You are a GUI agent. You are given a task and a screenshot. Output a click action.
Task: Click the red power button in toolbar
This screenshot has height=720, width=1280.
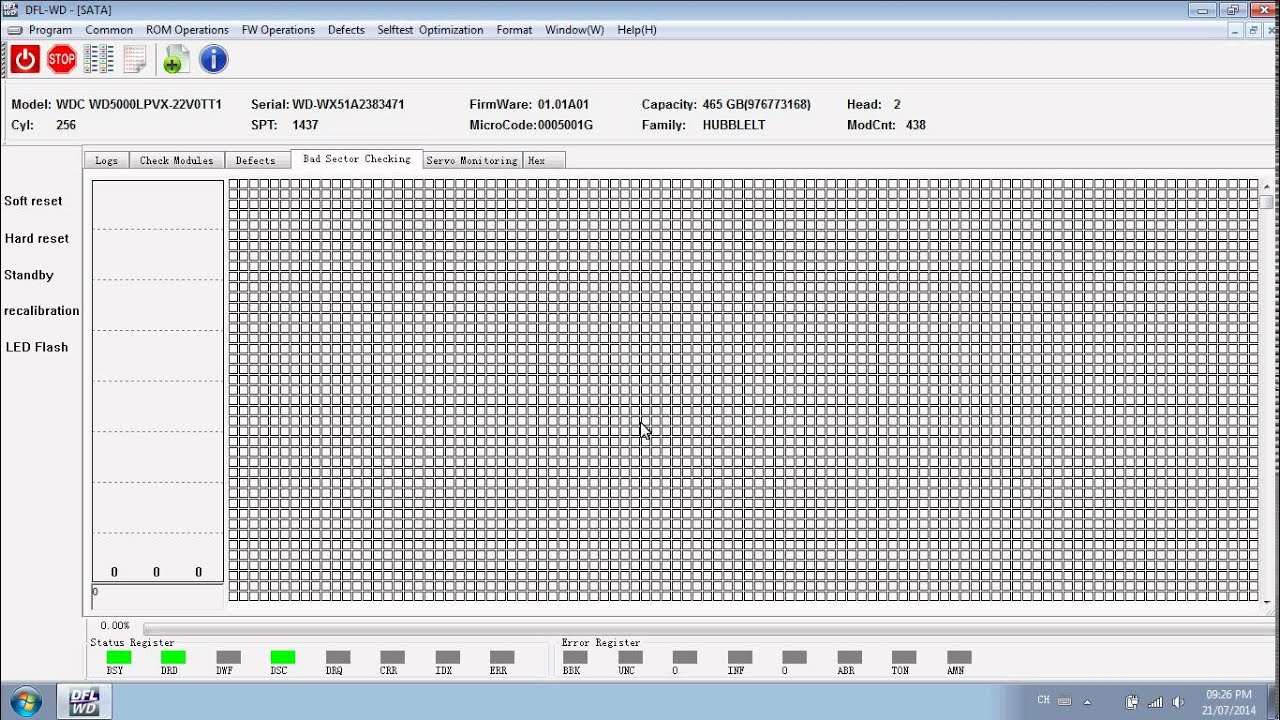click(25, 60)
